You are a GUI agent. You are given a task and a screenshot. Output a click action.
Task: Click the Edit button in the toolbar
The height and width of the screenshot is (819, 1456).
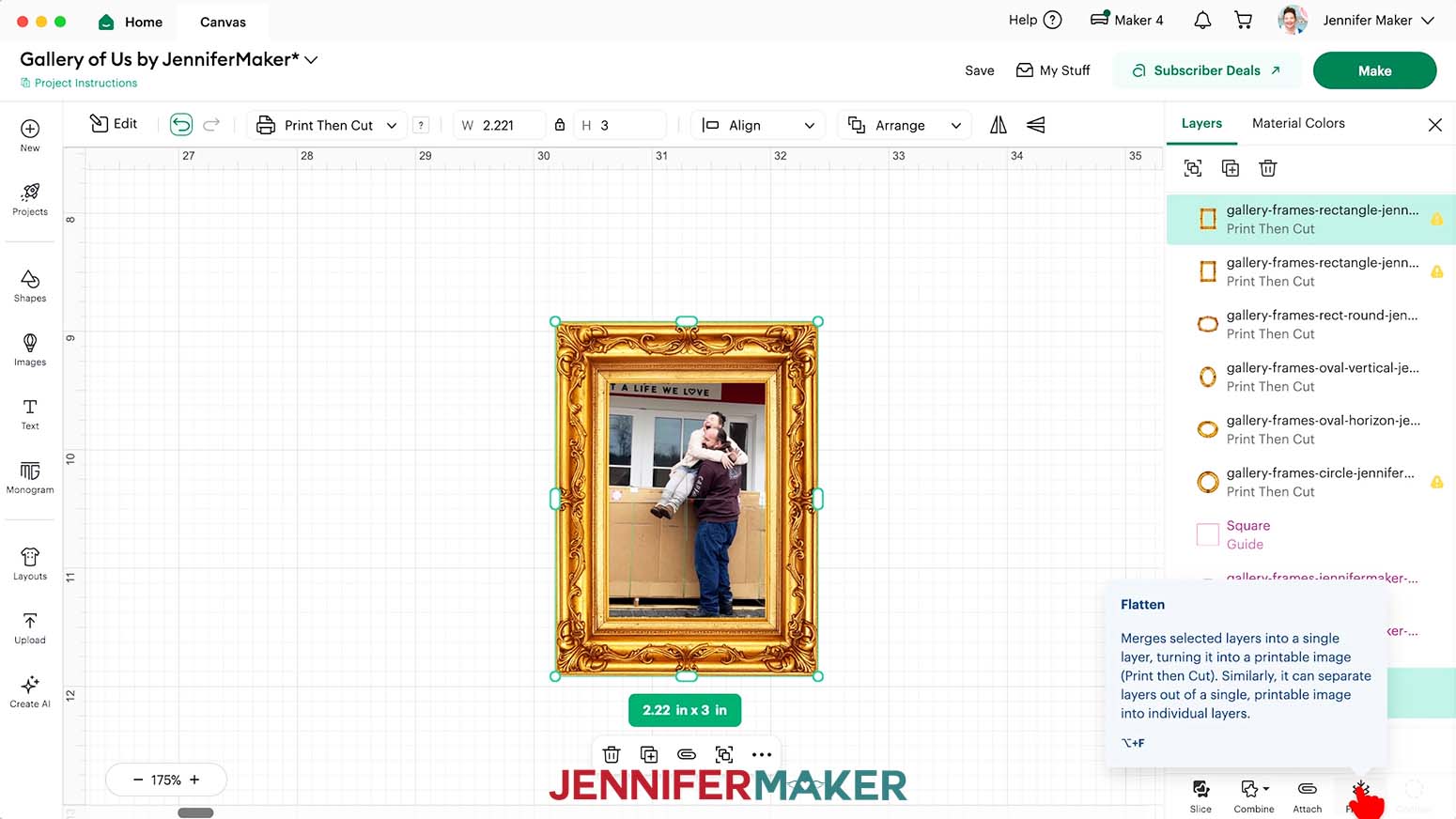[x=114, y=124]
